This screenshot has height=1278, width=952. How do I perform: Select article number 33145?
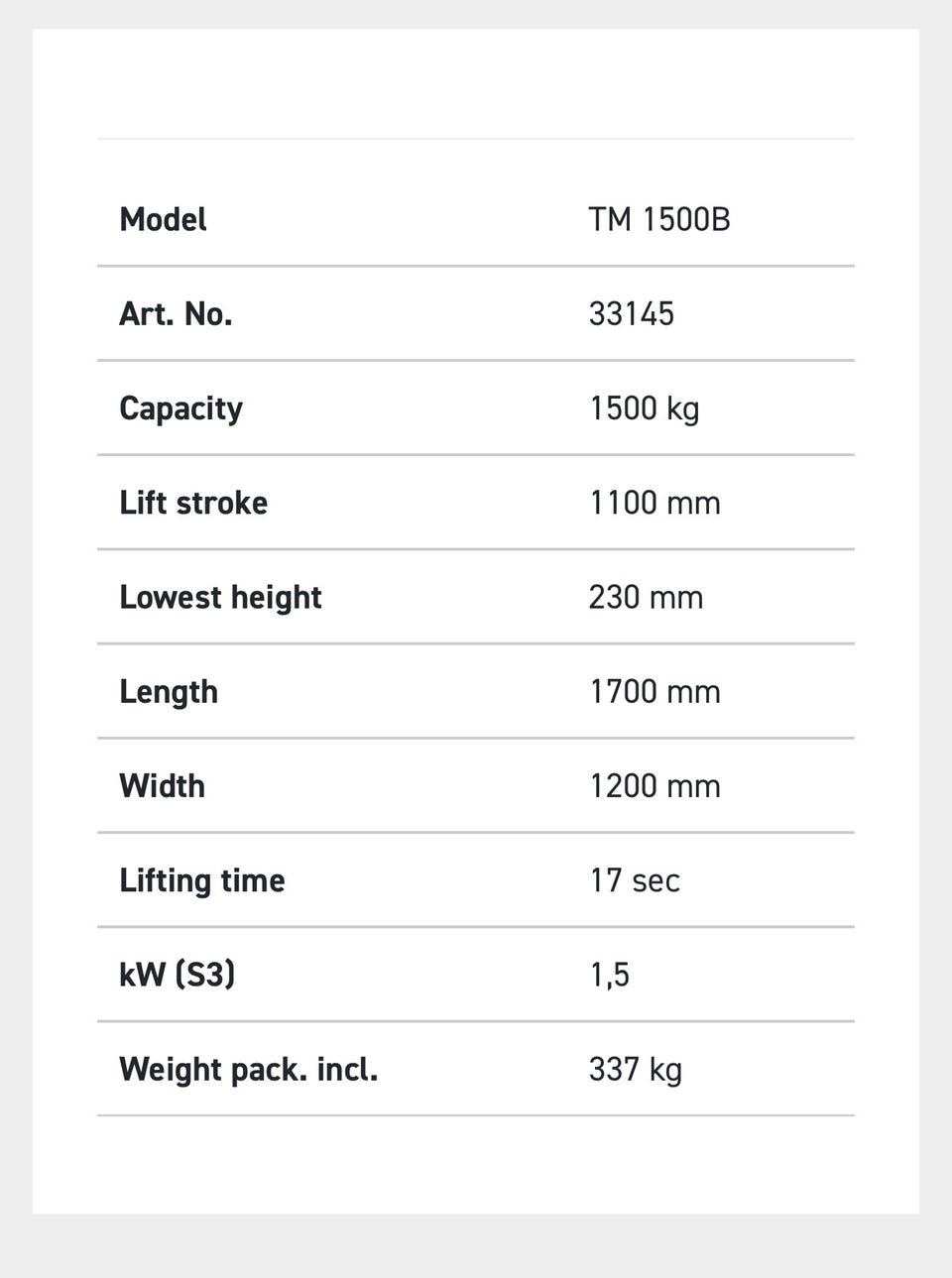pos(632,314)
